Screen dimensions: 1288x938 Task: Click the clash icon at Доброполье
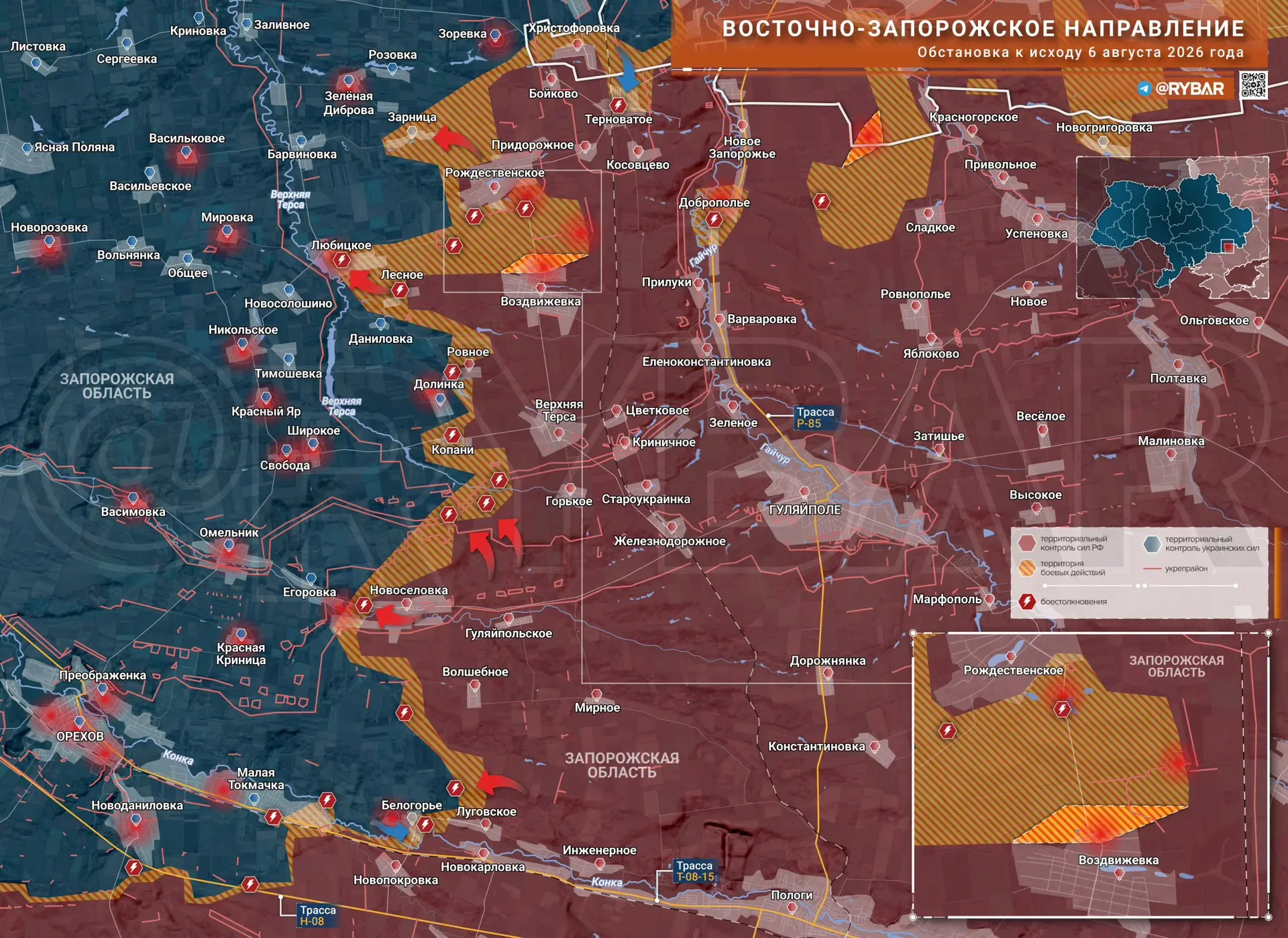coord(714,219)
